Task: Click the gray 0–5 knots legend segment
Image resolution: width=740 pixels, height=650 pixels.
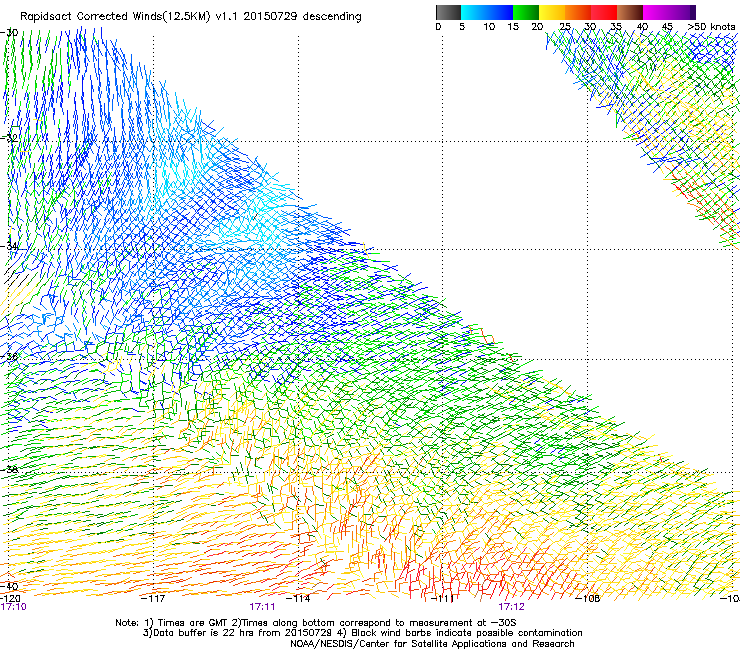Action: [448, 12]
